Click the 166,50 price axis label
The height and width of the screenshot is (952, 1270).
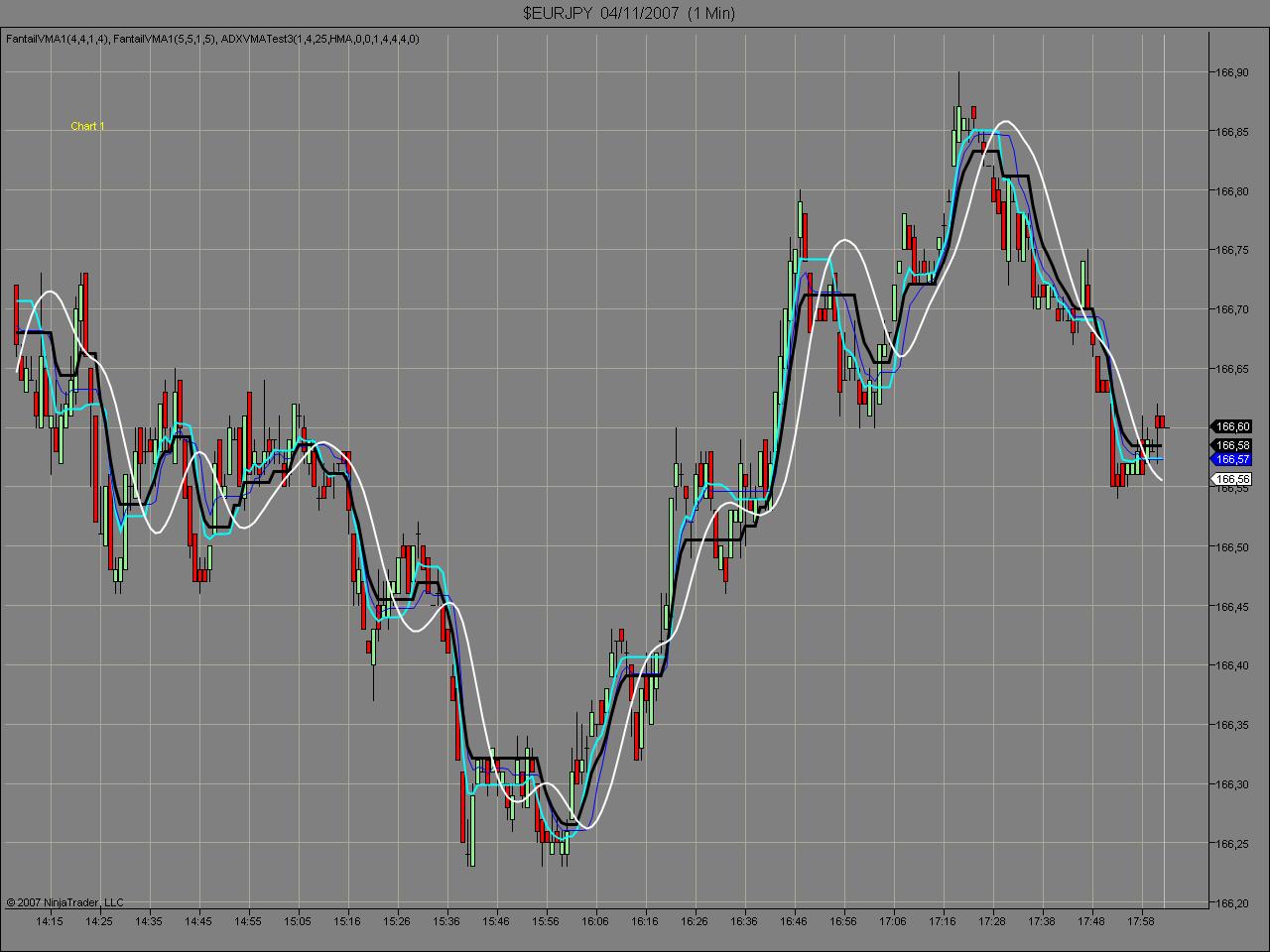click(x=1232, y=546)
